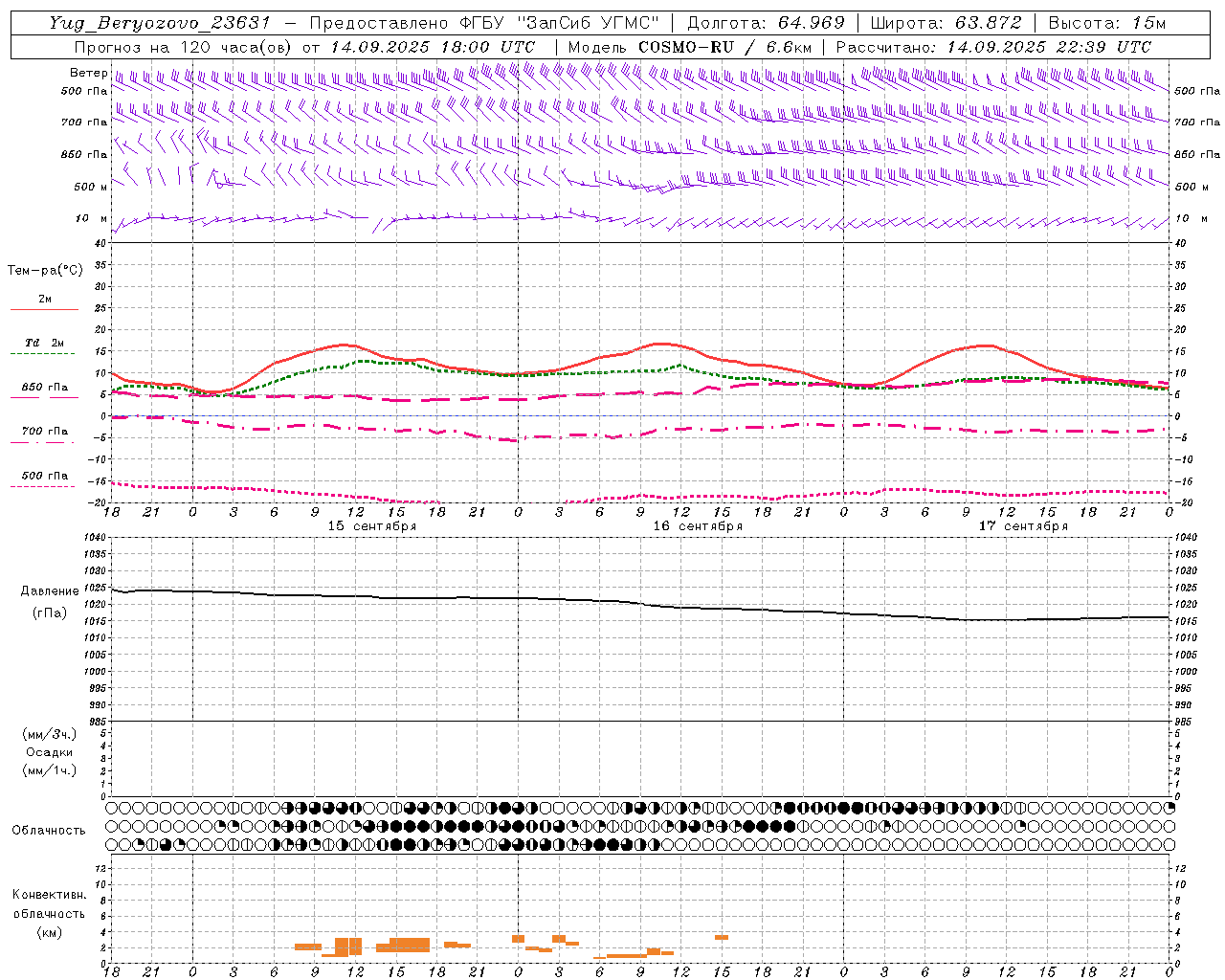Select 'Прогноз на 120 часа(ов)' forecast start text

[184, 47]
